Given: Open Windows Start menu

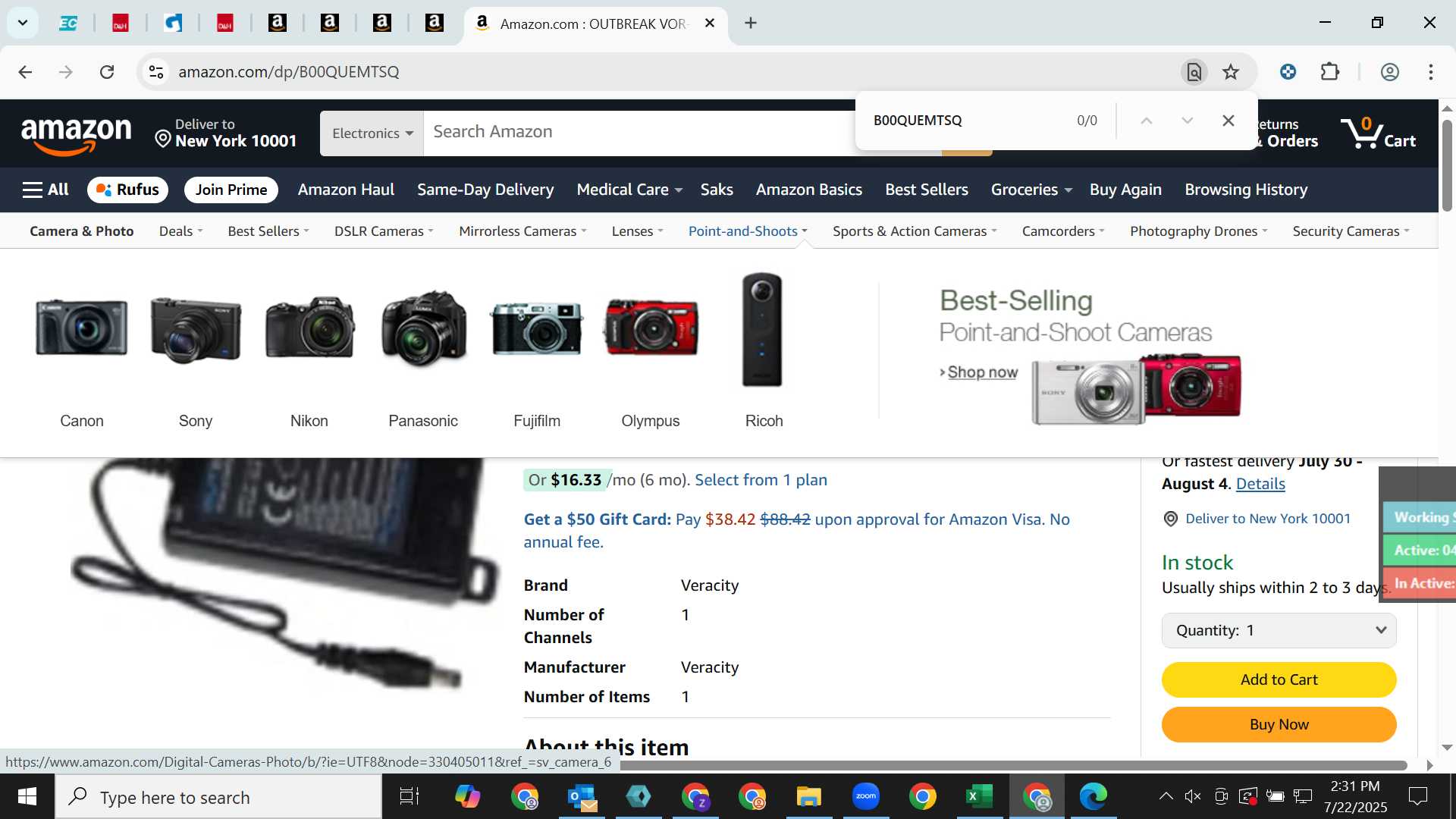Looking at the screenshot, I should [x=27, y=797].
